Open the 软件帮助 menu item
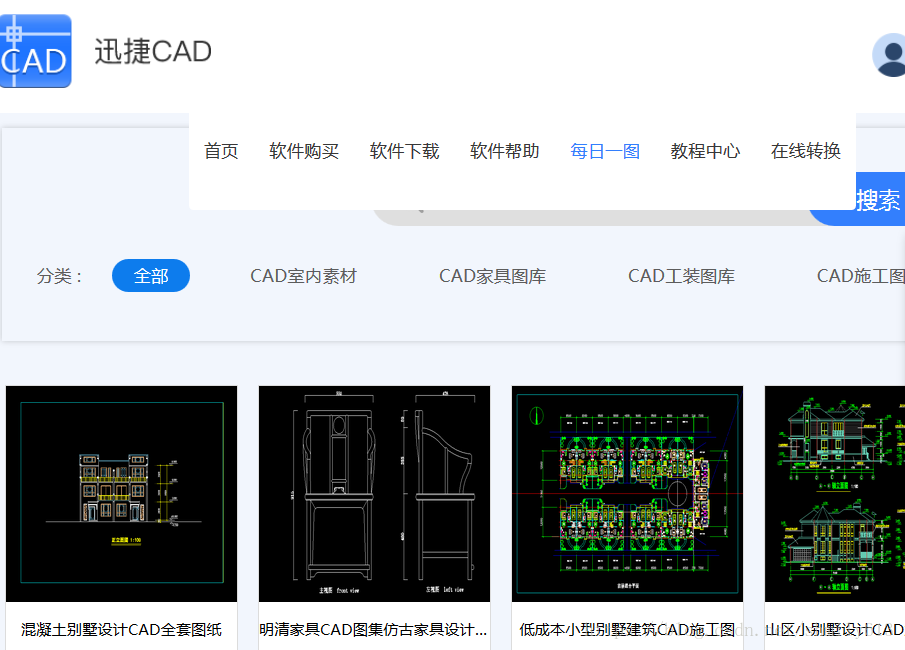The width and height of the screenshot is (905, 650). point(505,151)
